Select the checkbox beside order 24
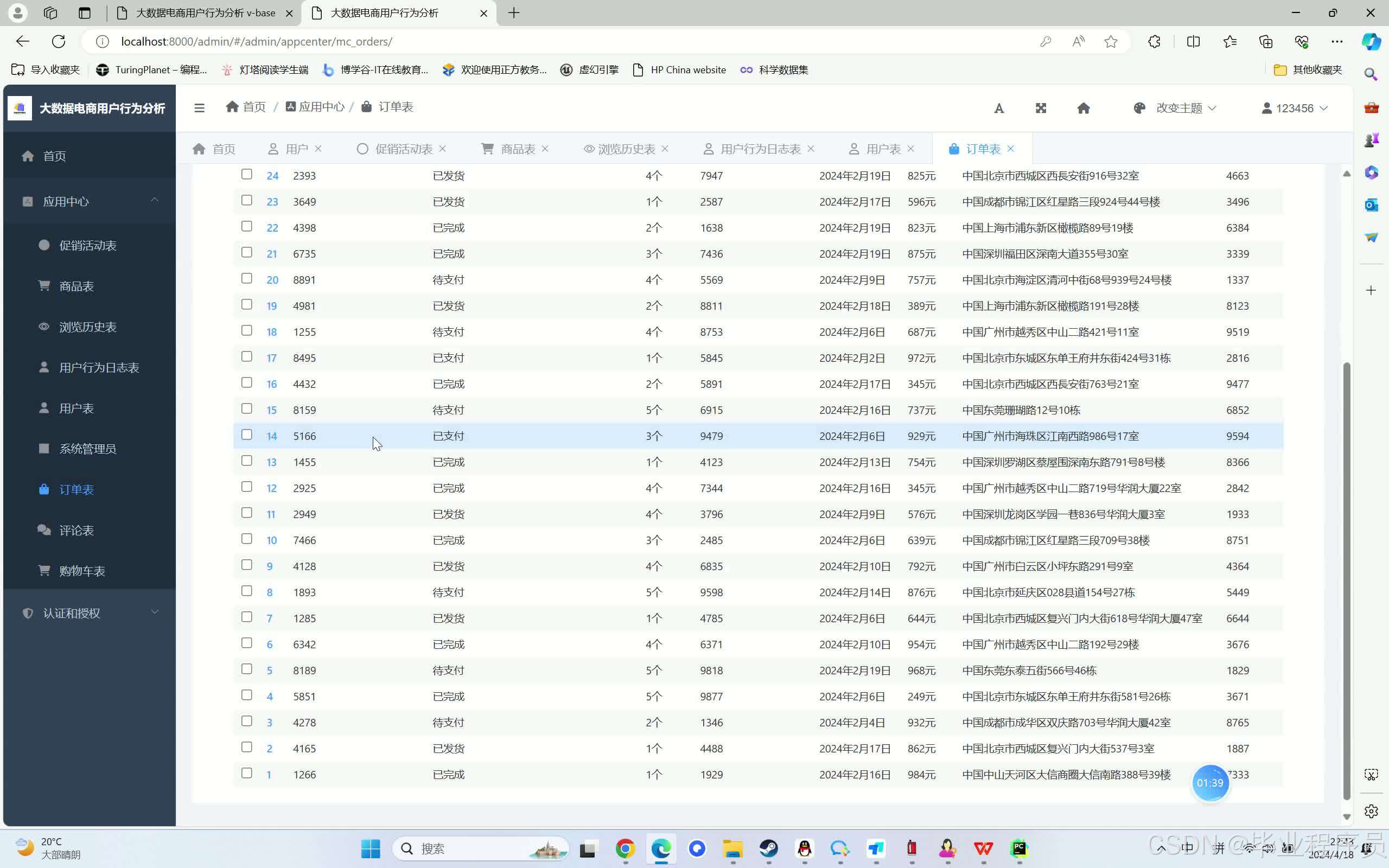Image resolution: width=1389 pixels, height=868 pixels. pyautogui.click(x=247, y=174)
